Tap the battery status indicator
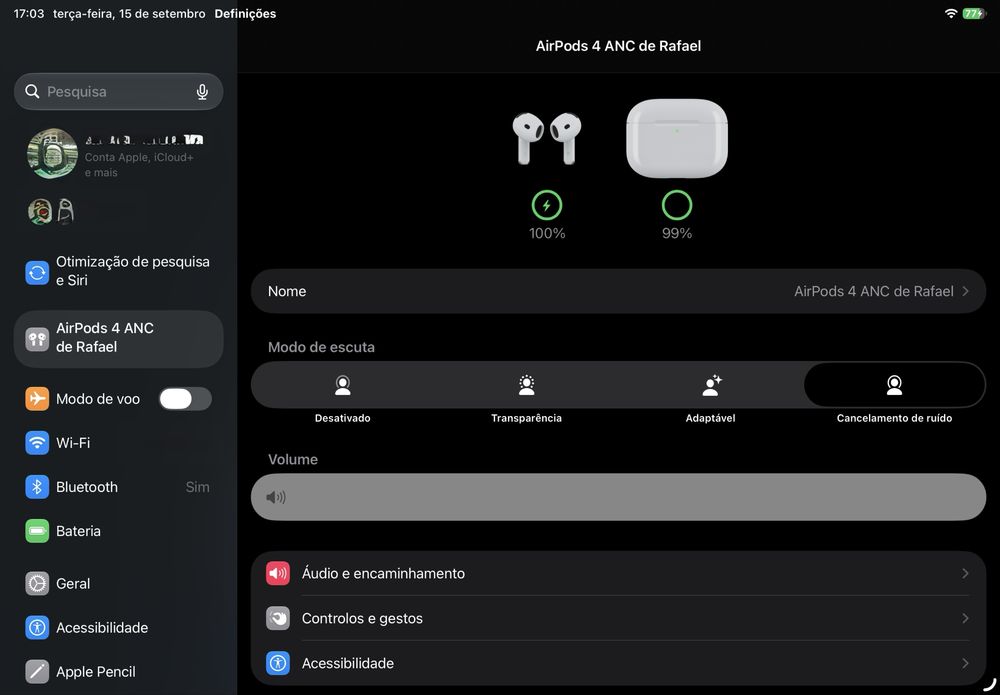 click(974, 13)
